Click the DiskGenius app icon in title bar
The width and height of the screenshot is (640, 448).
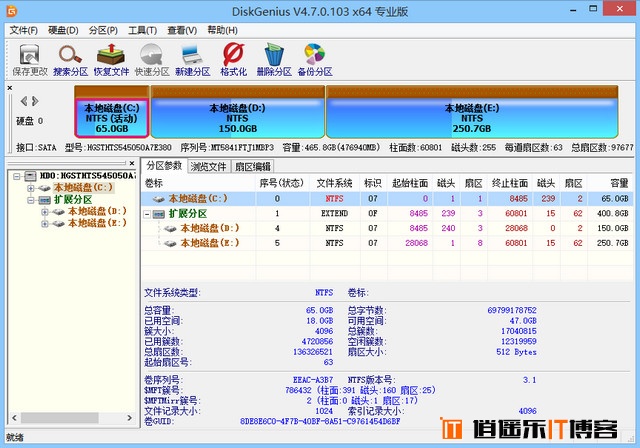point(11,11)
